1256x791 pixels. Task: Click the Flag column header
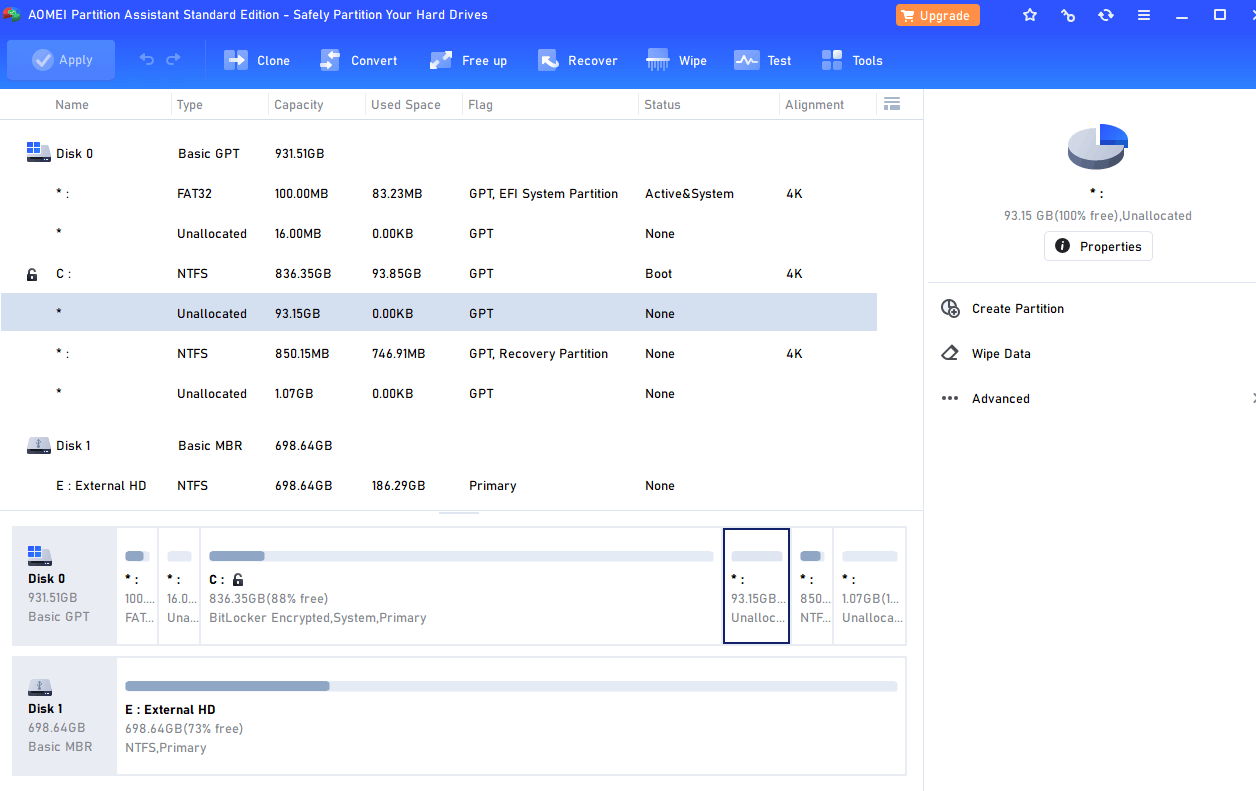(481, 104)
